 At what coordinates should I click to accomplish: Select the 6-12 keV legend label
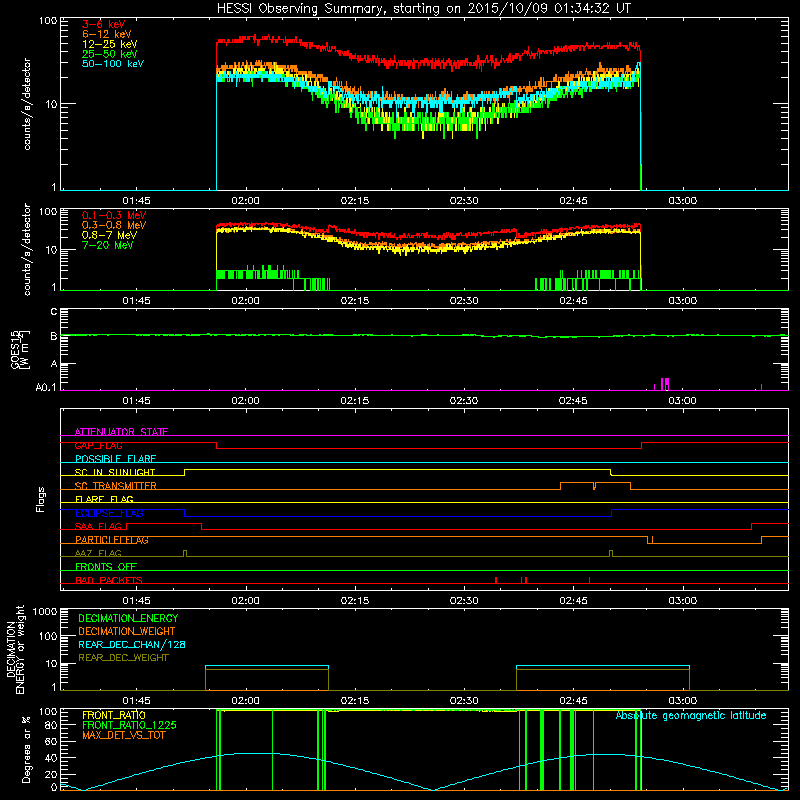click(x=107, y=34)
